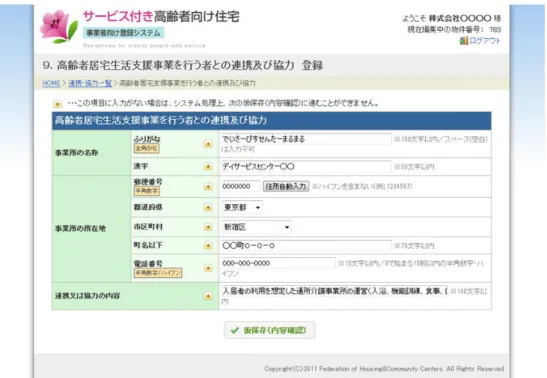Click the required icon in the ふりがな row

[x=208, y=144]
